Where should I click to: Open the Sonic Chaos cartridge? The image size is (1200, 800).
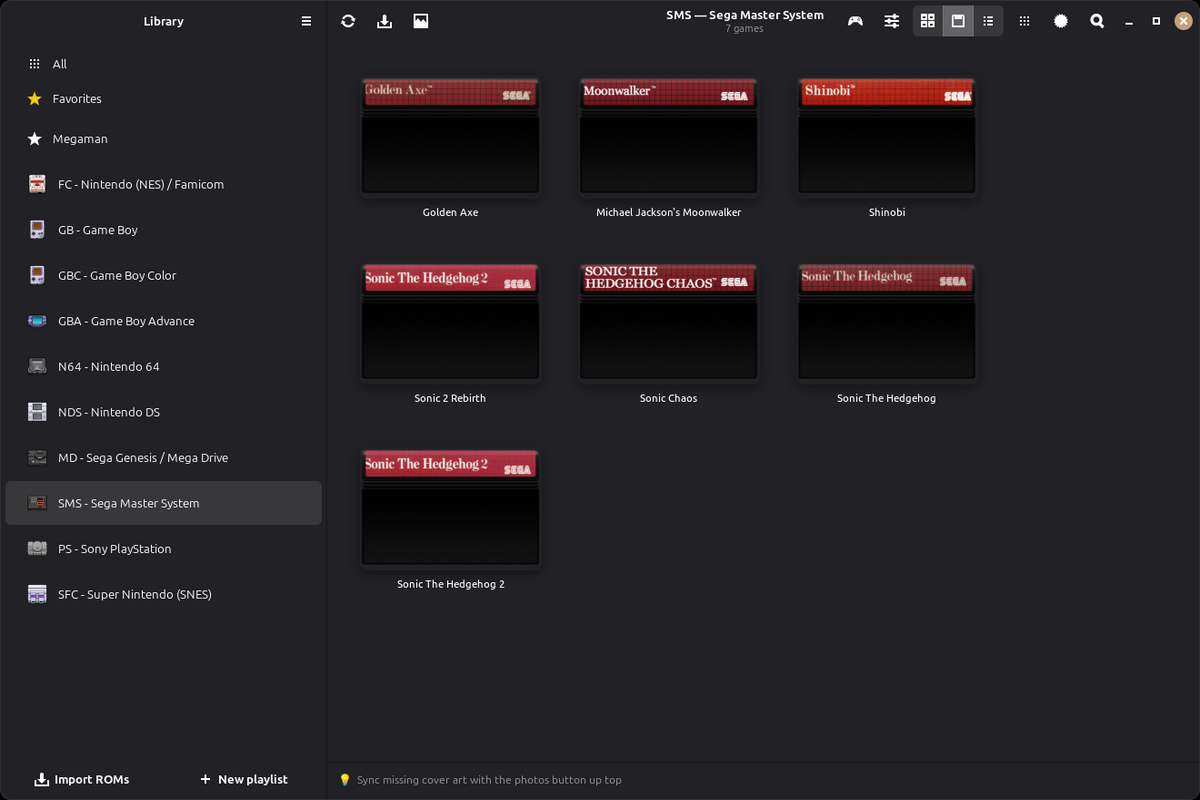coord(669,323)
